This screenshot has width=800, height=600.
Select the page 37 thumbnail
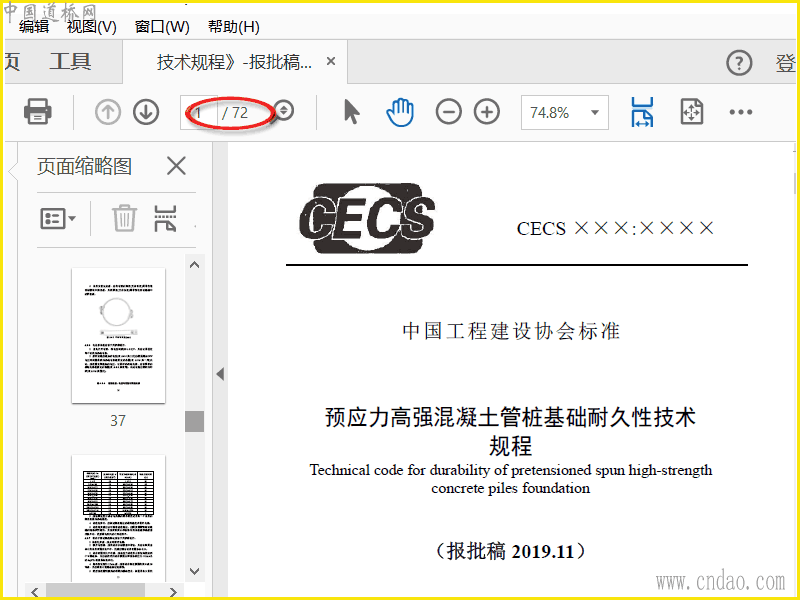click(x=118, y=335)
